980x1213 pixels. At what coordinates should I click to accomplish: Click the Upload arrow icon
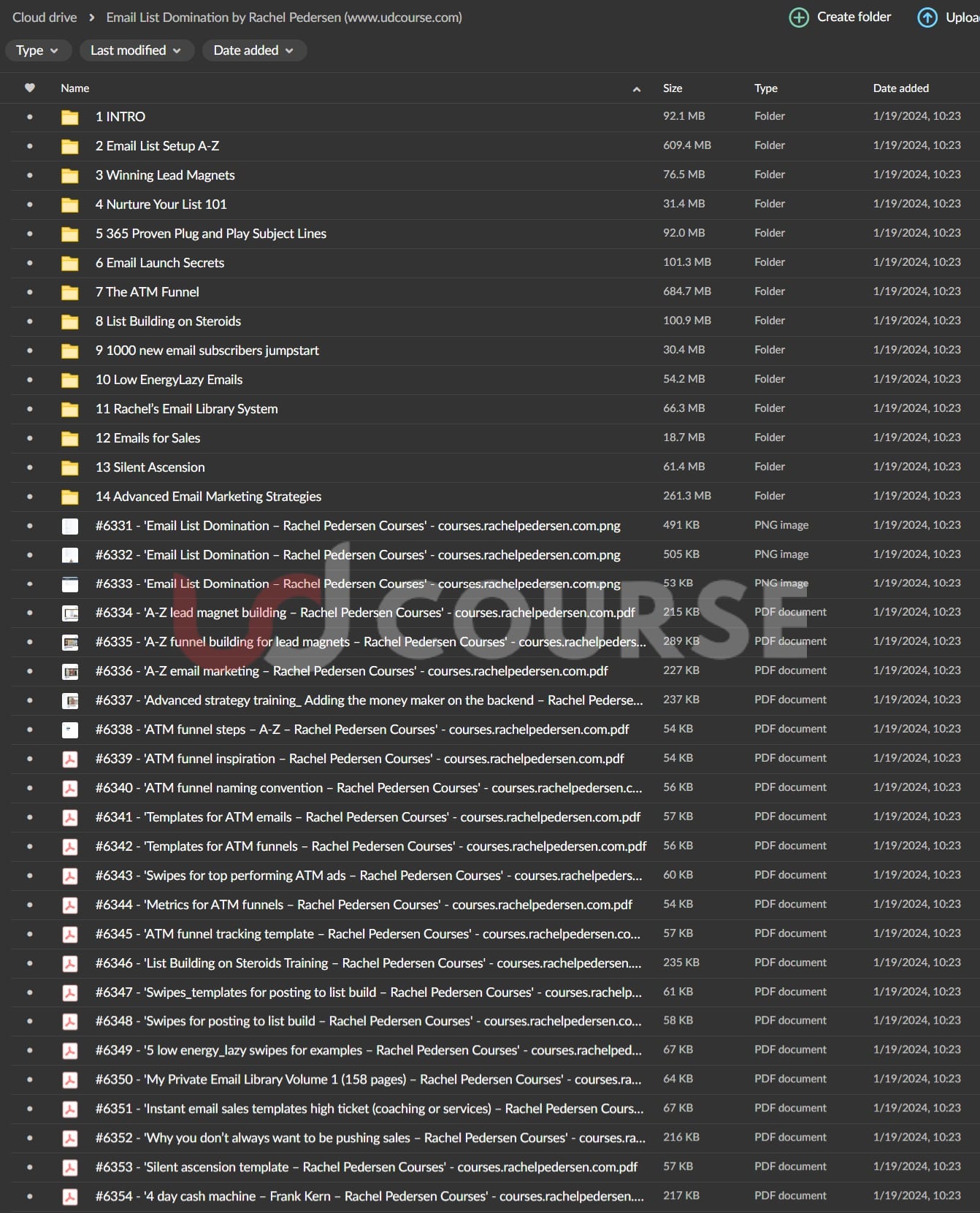[927, 18]
